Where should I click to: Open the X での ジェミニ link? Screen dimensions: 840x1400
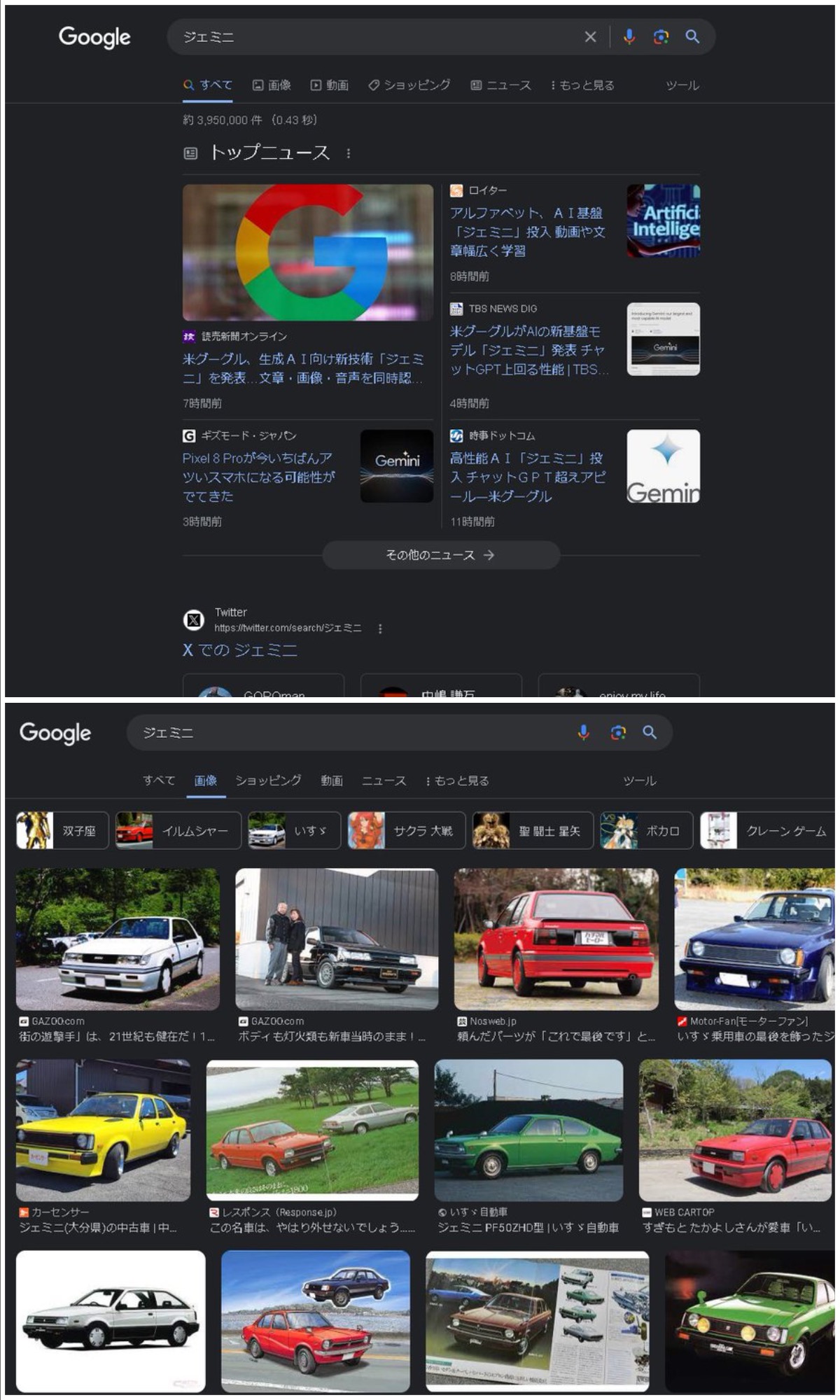click(240, 650)
